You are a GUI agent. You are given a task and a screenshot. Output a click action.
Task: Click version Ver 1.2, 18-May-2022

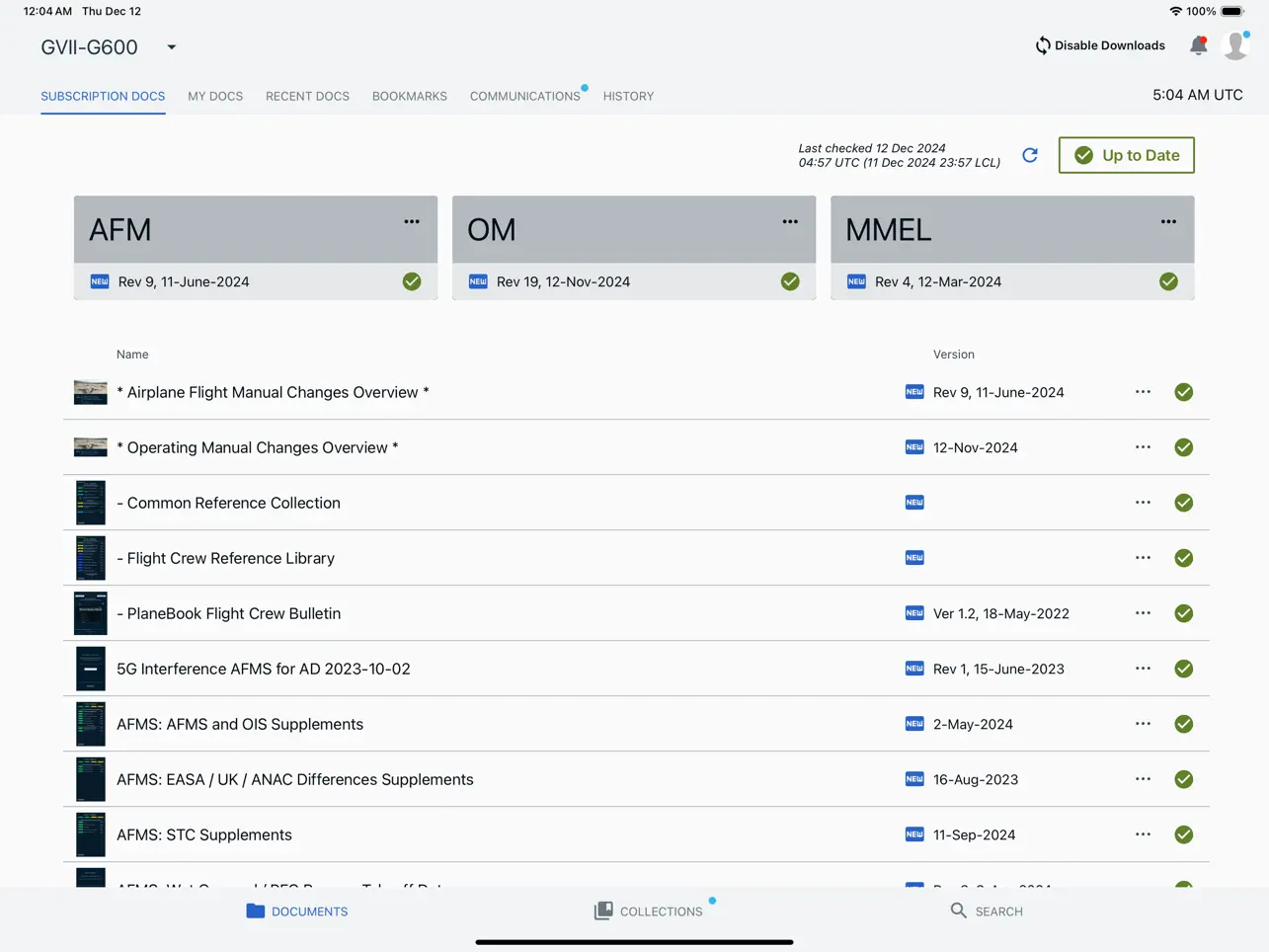click(x=1001, y=613)
